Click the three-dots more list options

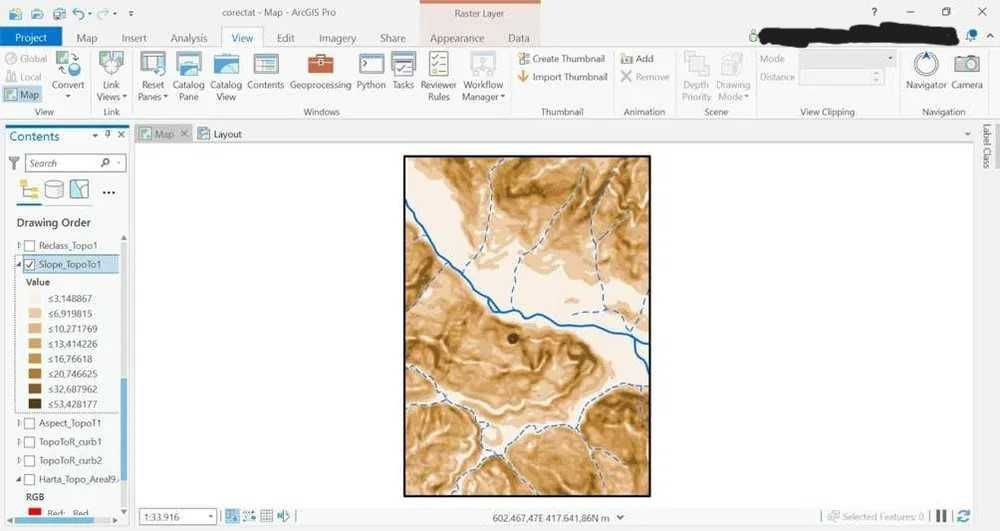(x=109, y=193)
